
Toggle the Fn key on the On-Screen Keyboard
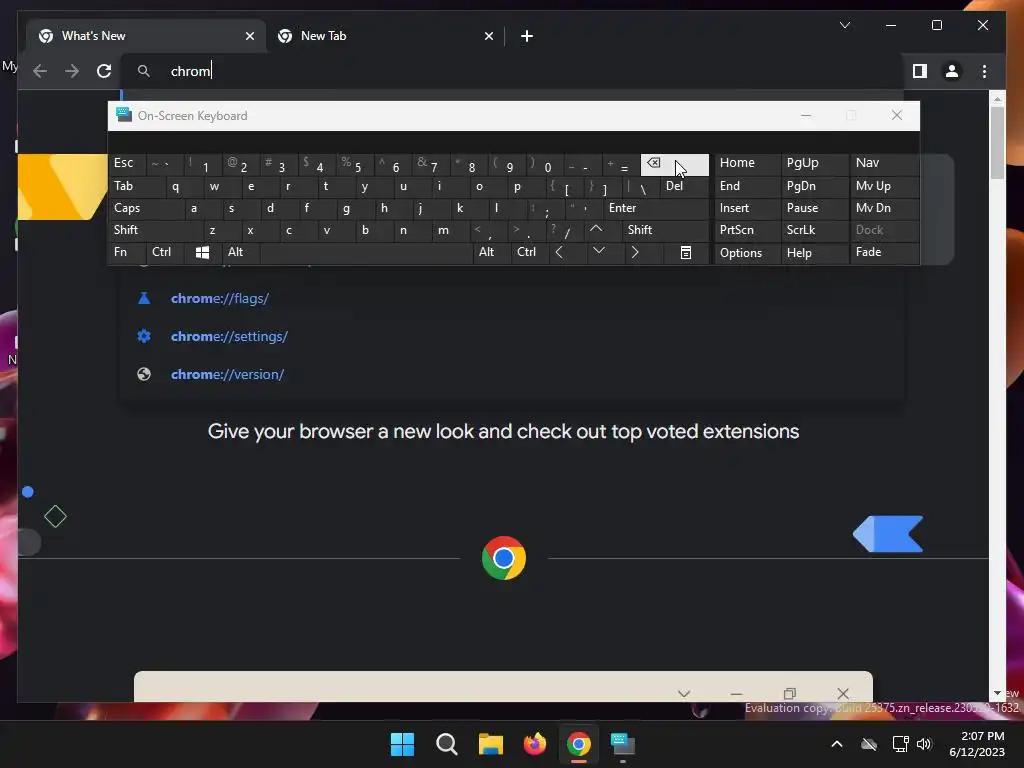[x=127, y=252]
